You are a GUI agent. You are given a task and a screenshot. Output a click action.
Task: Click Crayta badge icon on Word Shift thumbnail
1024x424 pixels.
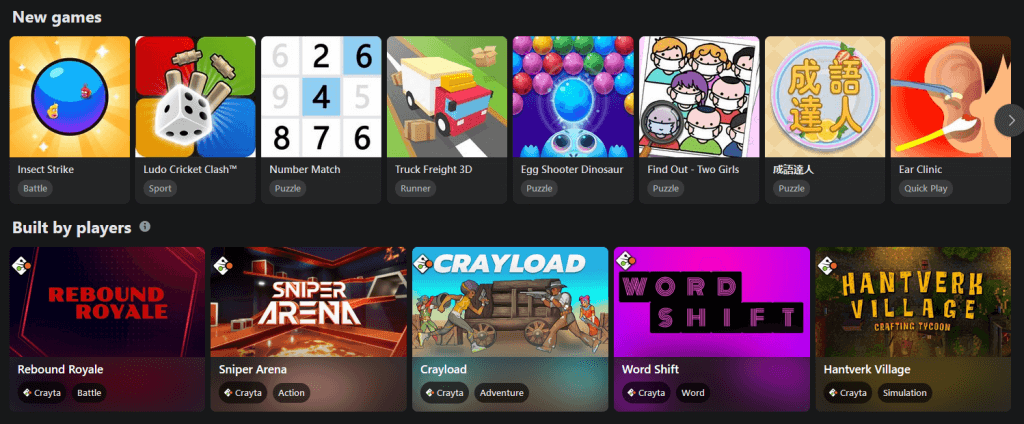coord(627,264)
